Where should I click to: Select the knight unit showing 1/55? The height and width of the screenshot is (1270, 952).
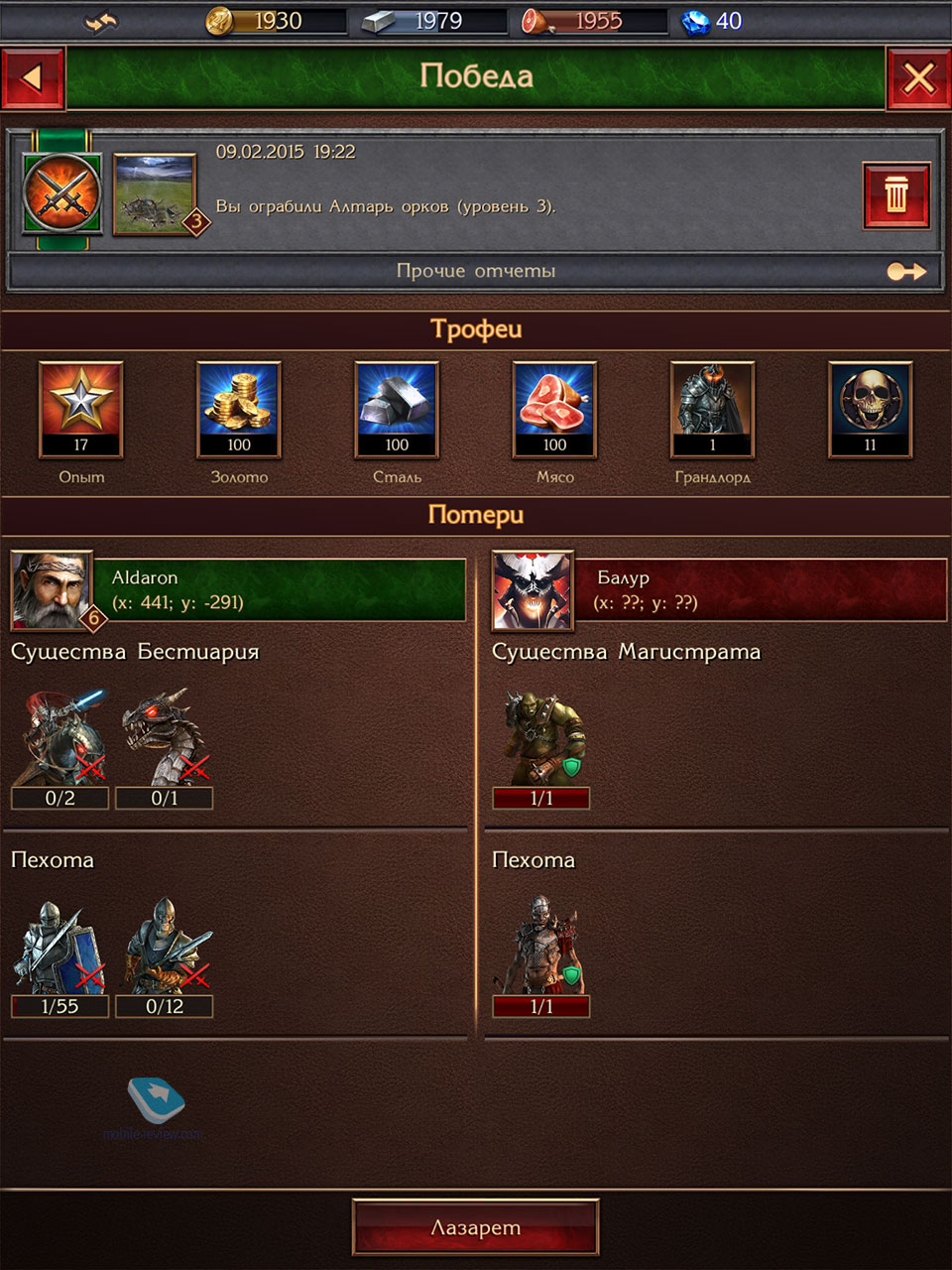tap(59, 956)
